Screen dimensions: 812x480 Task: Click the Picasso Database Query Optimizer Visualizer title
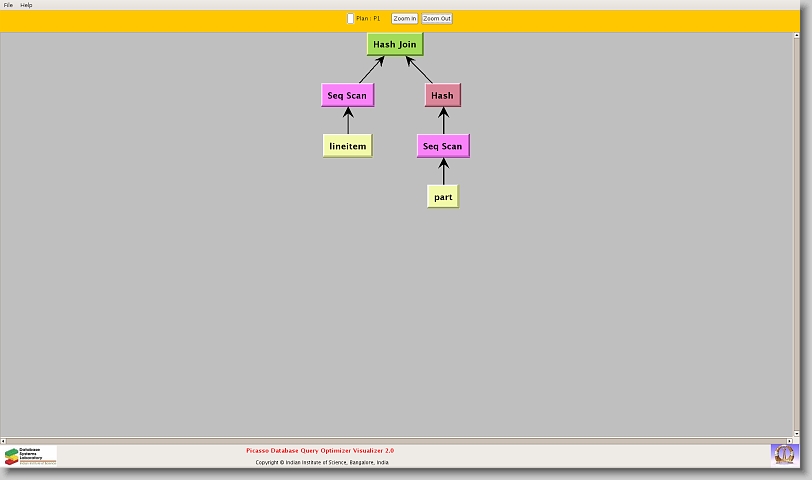[x=320, y=451]
